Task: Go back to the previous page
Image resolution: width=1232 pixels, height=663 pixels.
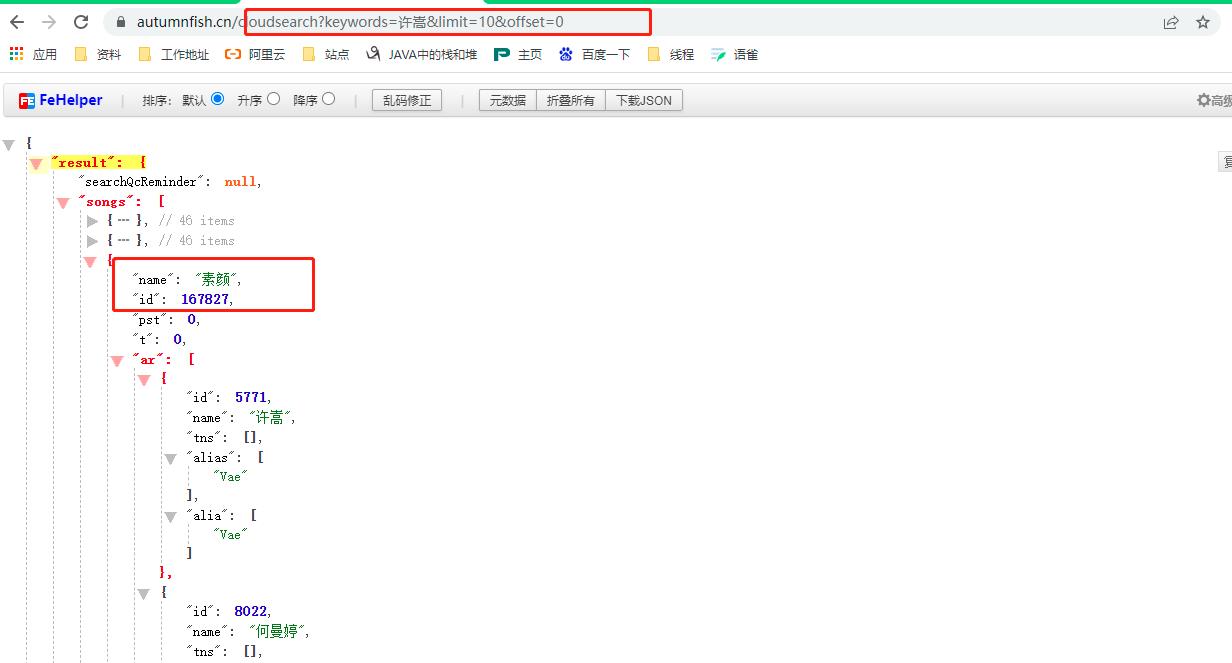Action: pyautogui.click(x=17, y=22)
